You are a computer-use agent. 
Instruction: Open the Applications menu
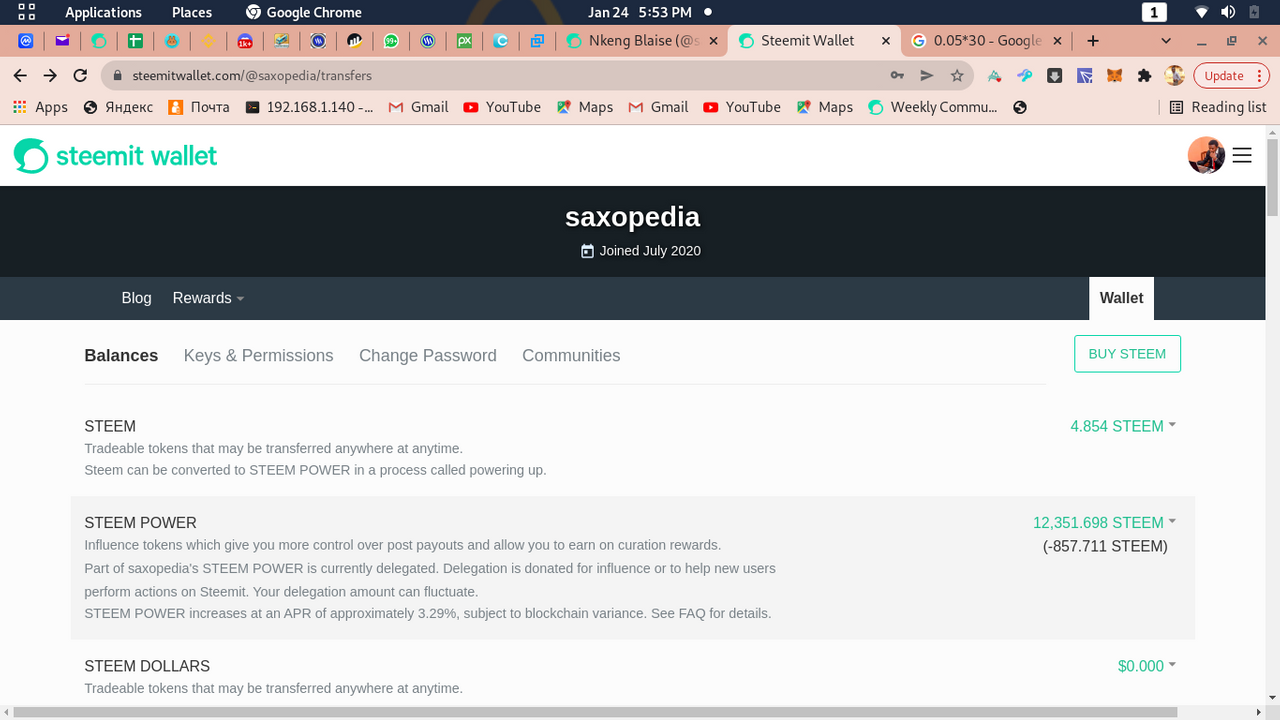point(103,12)
